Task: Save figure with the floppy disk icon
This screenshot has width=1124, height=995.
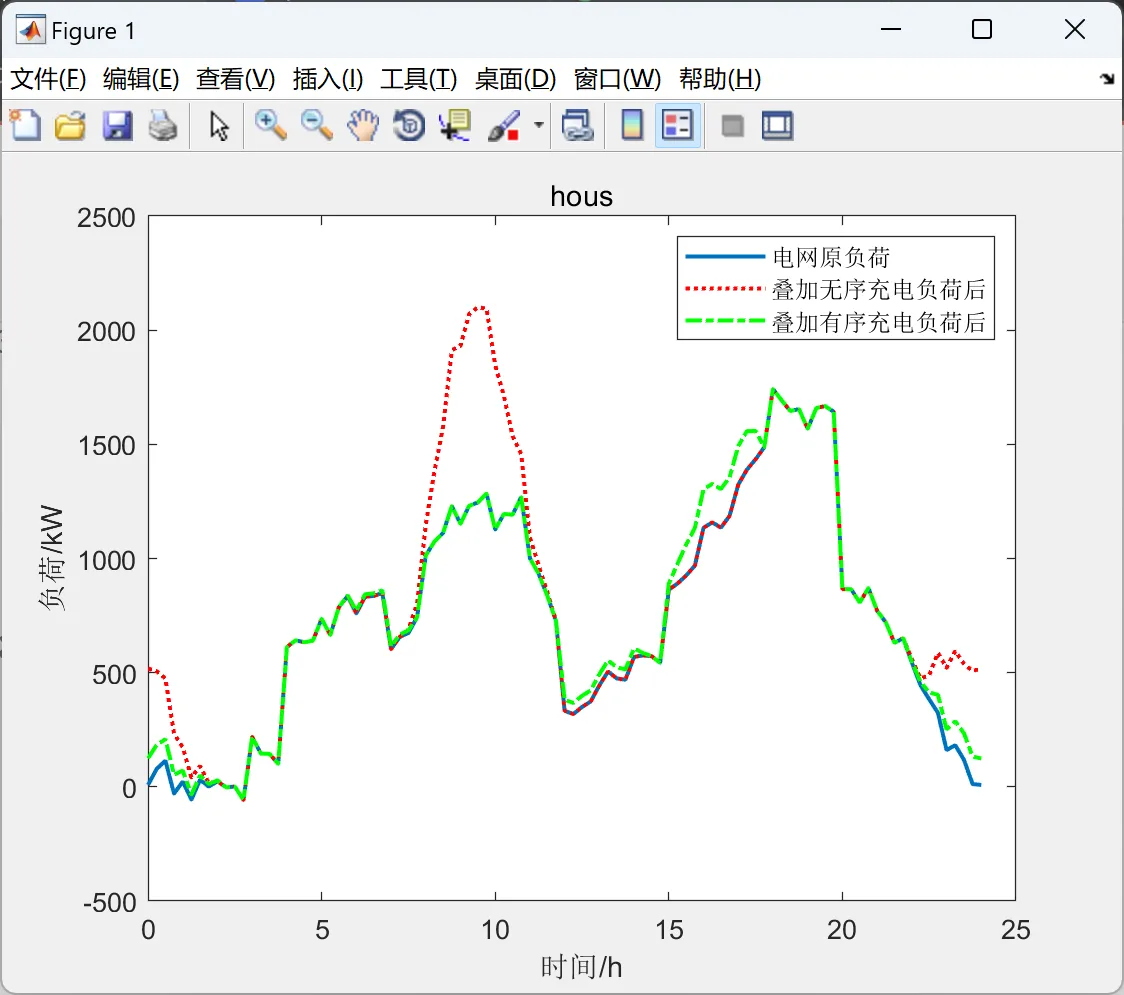Action: tap(117, 125)
